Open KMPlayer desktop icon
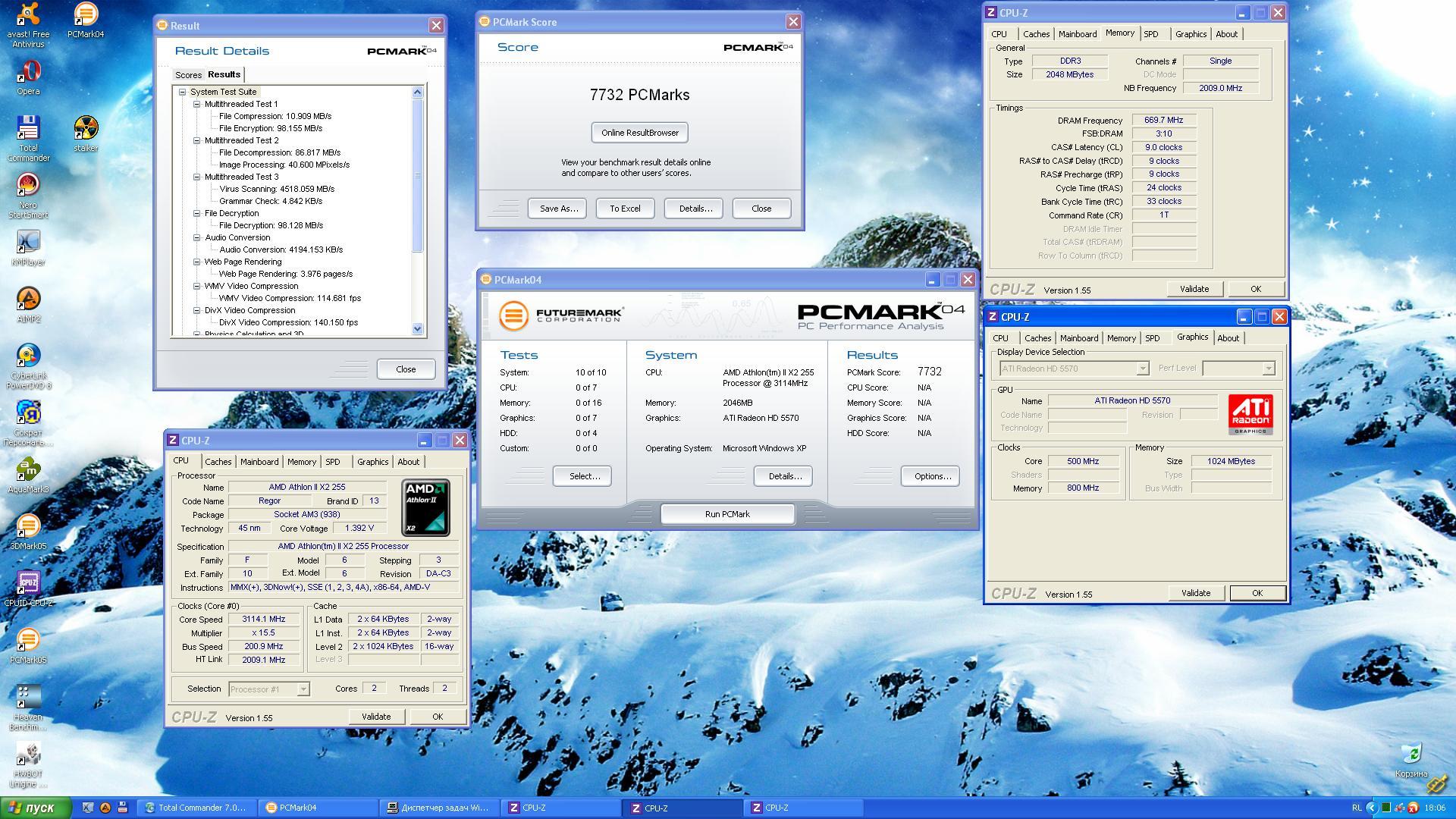 tap(28, 248)
